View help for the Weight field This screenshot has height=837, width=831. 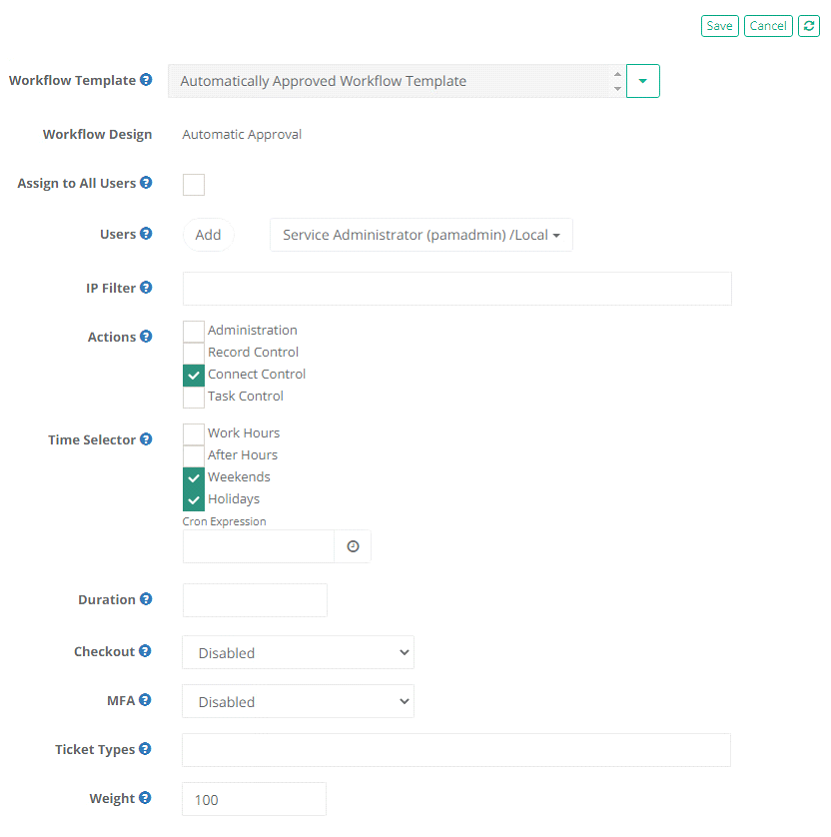pos(147,798)
